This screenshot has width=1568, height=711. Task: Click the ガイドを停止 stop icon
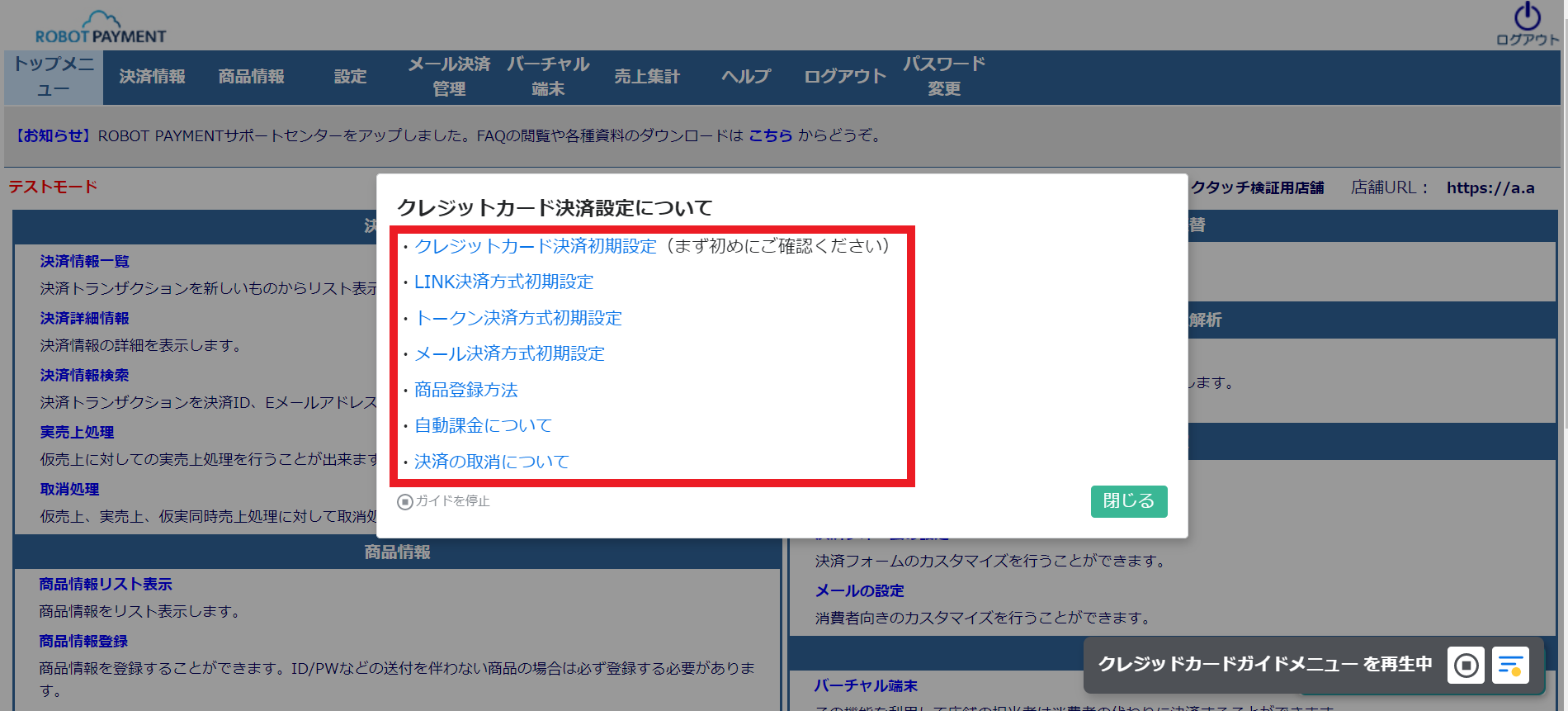point(405,502)
